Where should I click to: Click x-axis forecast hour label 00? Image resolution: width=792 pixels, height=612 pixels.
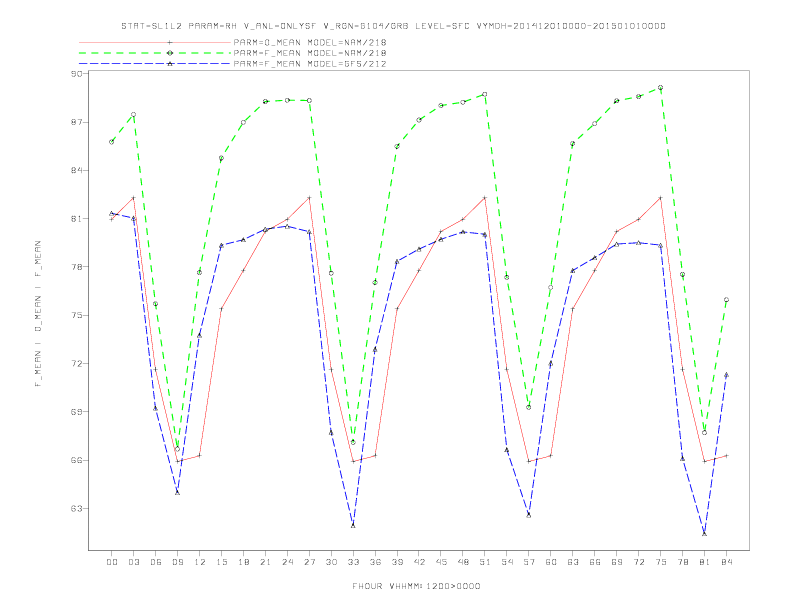[x=112, y=562]
